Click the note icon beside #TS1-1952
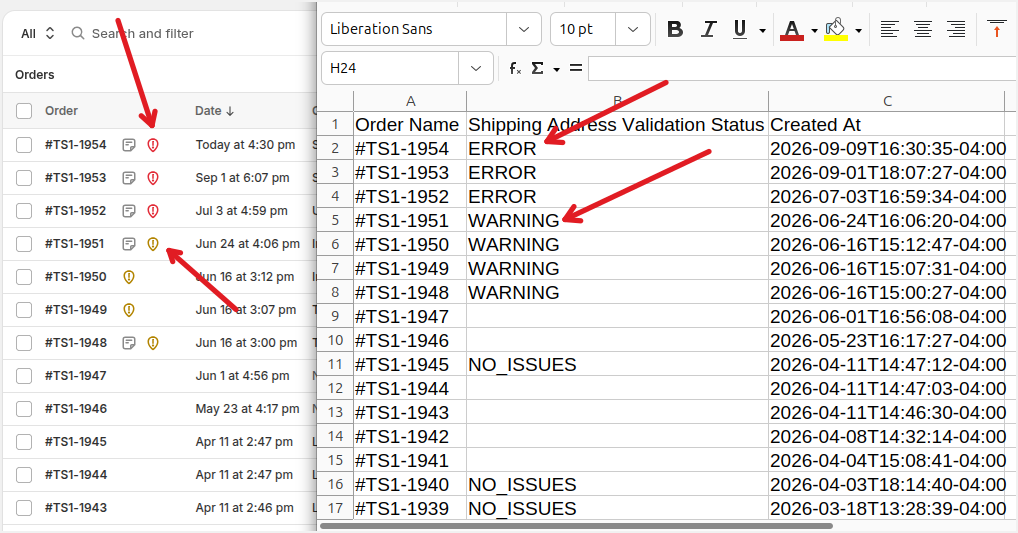Viewport: 1018px width, 533px height. [129, 211]
